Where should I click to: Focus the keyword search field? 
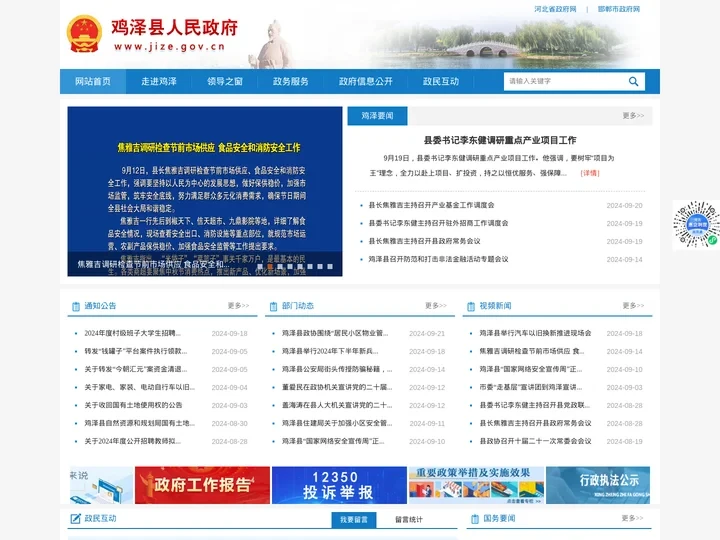click(566, 81)
